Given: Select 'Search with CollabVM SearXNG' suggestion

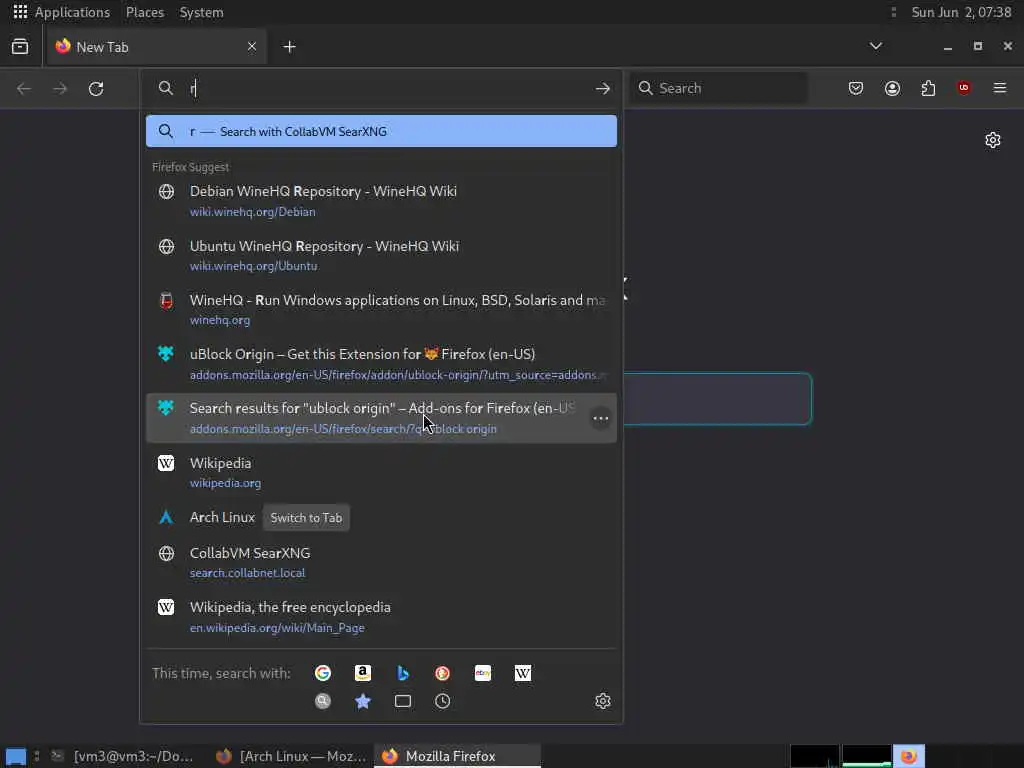Looking at the screenshot, I should click(x=381, y=131).
